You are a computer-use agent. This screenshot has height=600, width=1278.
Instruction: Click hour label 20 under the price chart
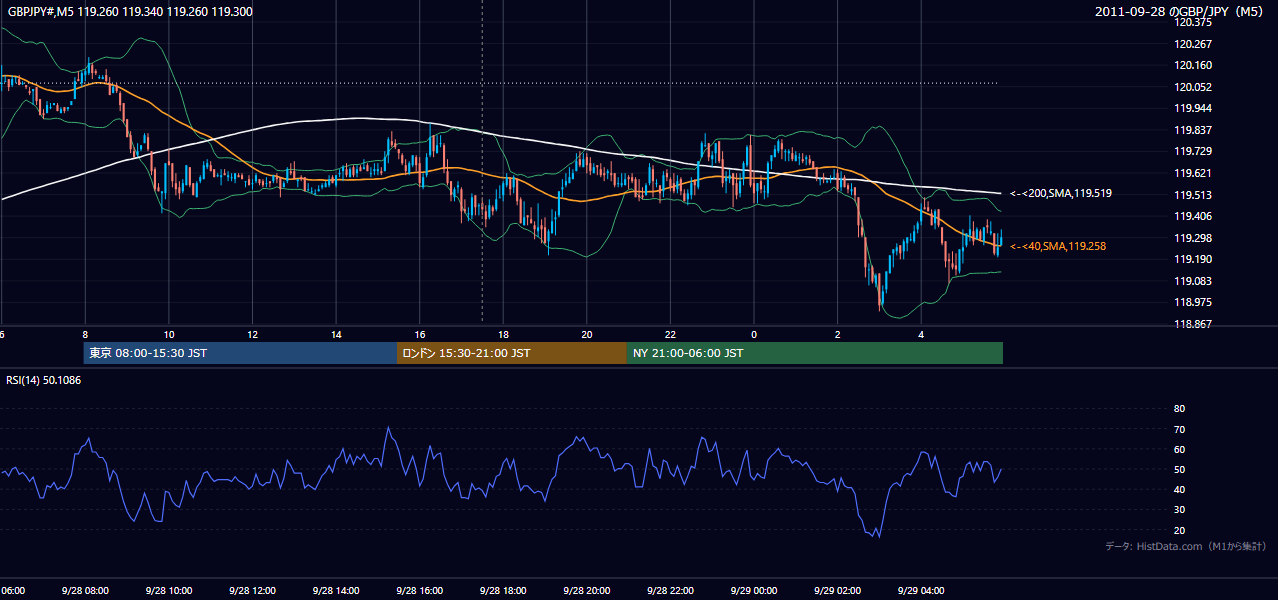point(587,334)
